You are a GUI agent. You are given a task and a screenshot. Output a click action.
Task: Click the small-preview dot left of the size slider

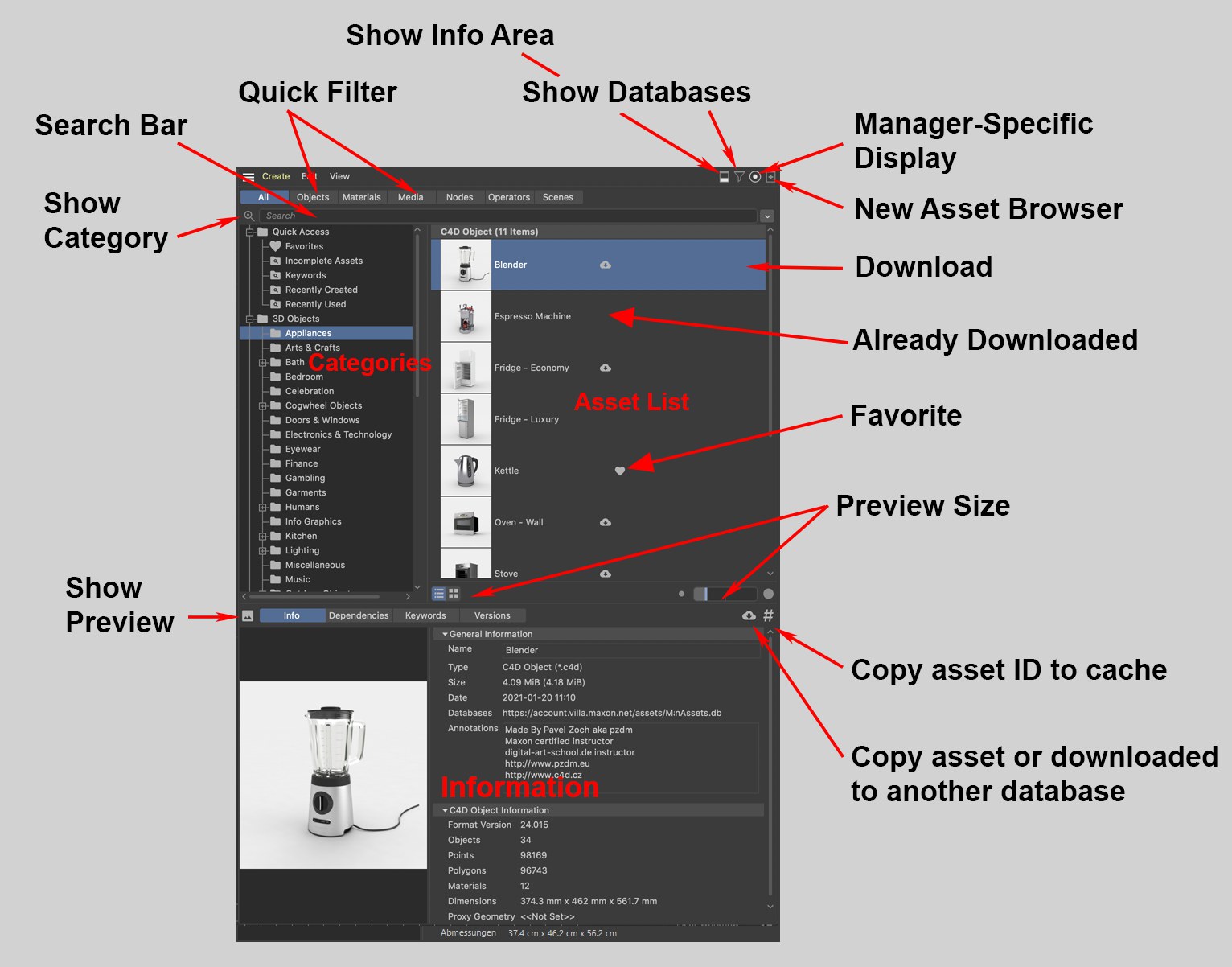681,594
